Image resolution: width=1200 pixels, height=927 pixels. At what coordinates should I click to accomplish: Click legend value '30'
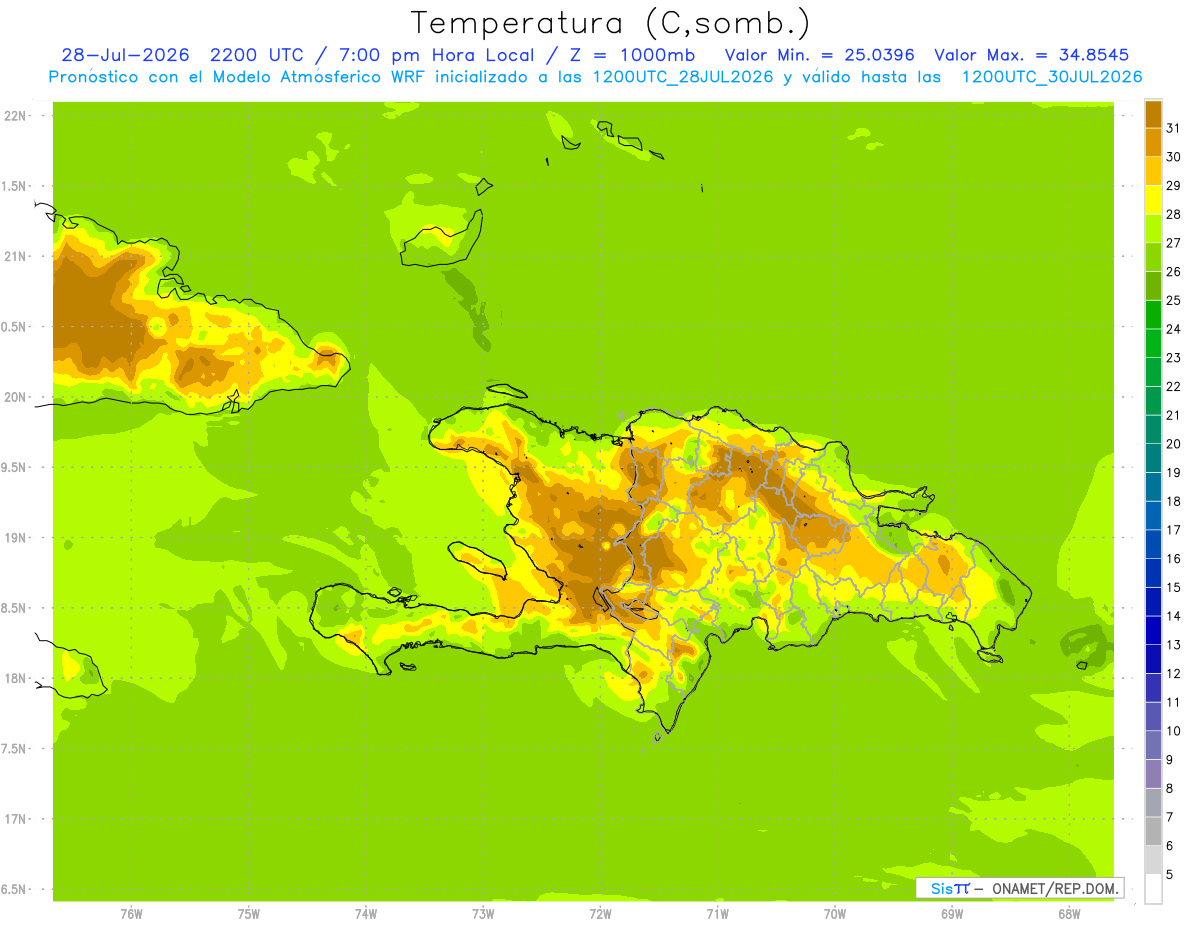tap(1174, 157)
